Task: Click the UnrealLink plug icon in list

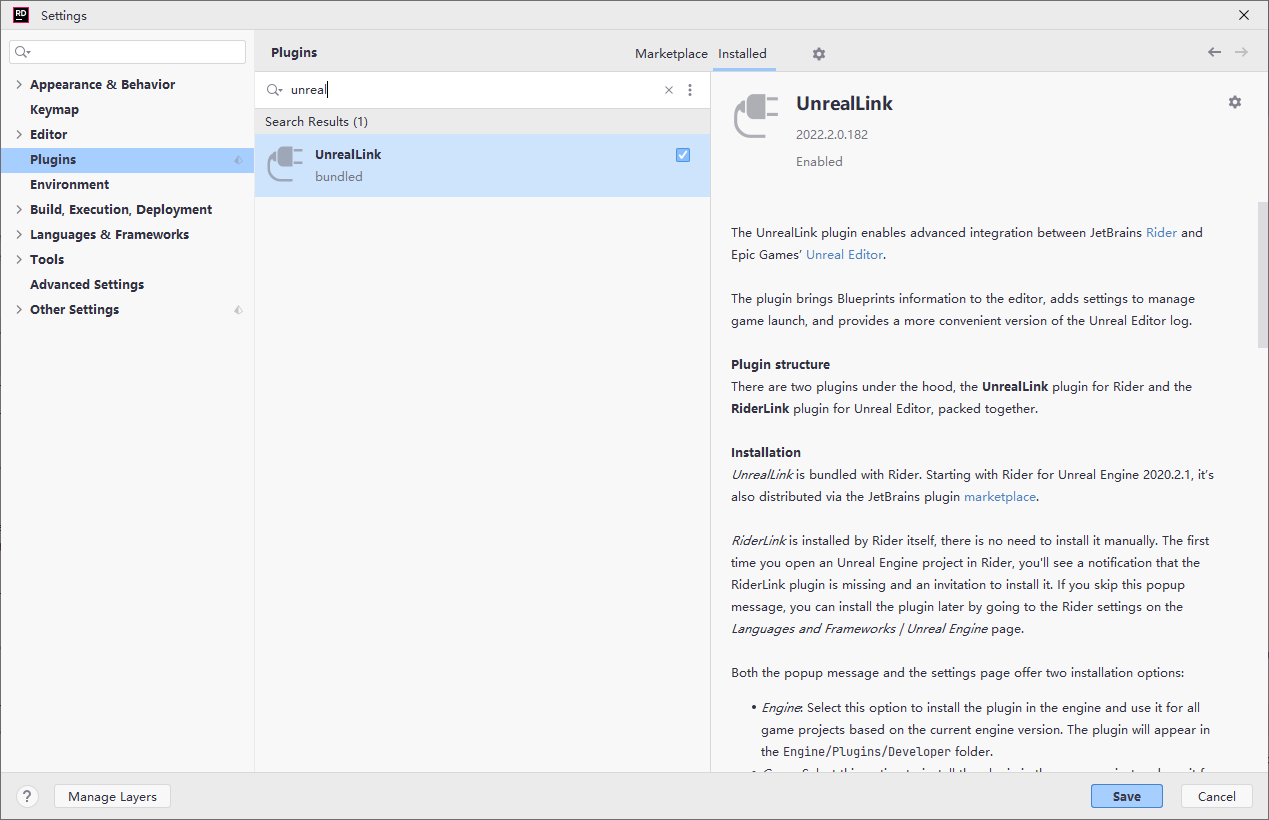Action: coord(285,164)
